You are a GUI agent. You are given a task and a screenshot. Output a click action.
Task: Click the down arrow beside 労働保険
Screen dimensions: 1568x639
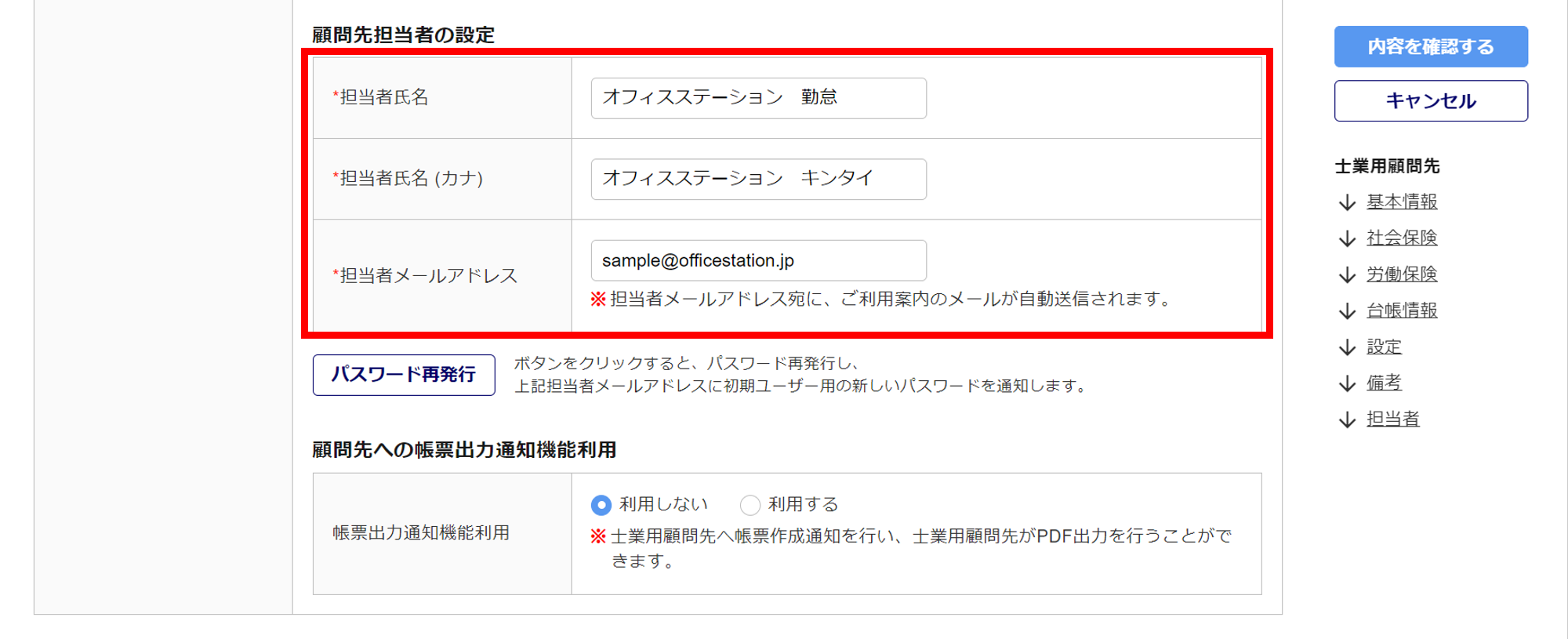pos(1347,274)
